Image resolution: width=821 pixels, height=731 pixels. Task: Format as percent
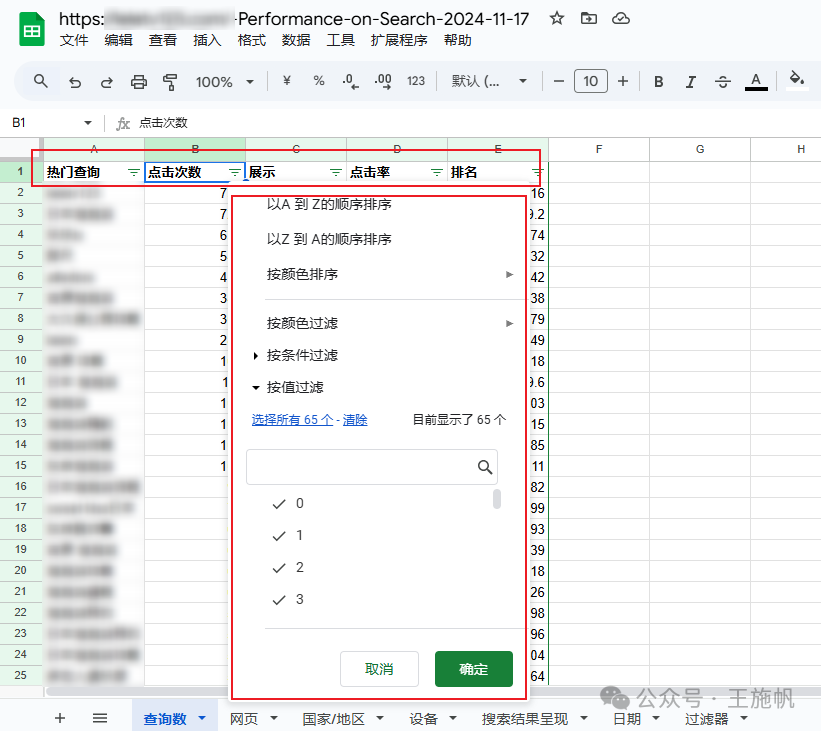[x=318, y=81]
